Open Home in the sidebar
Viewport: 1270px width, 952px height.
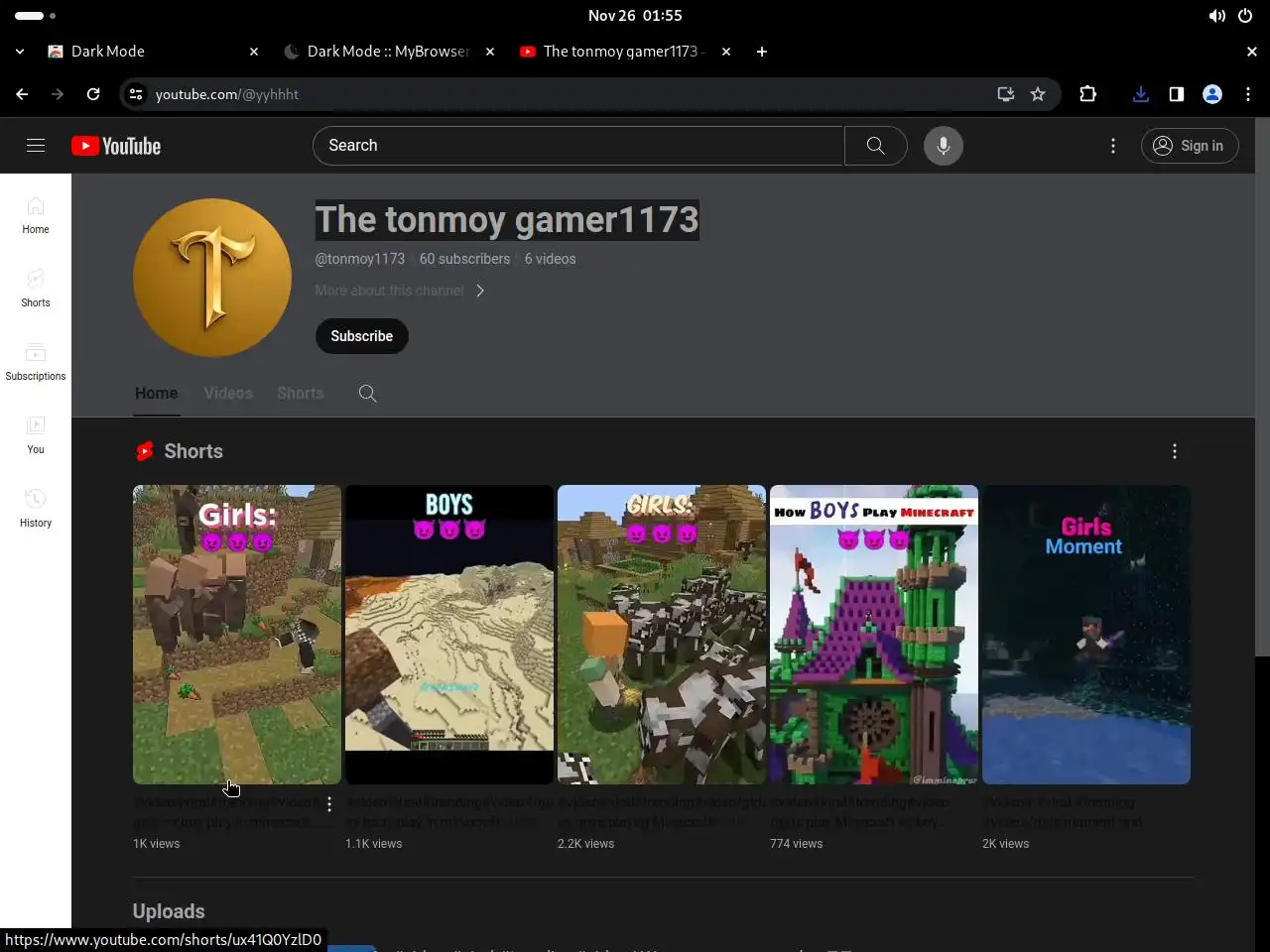36,215
